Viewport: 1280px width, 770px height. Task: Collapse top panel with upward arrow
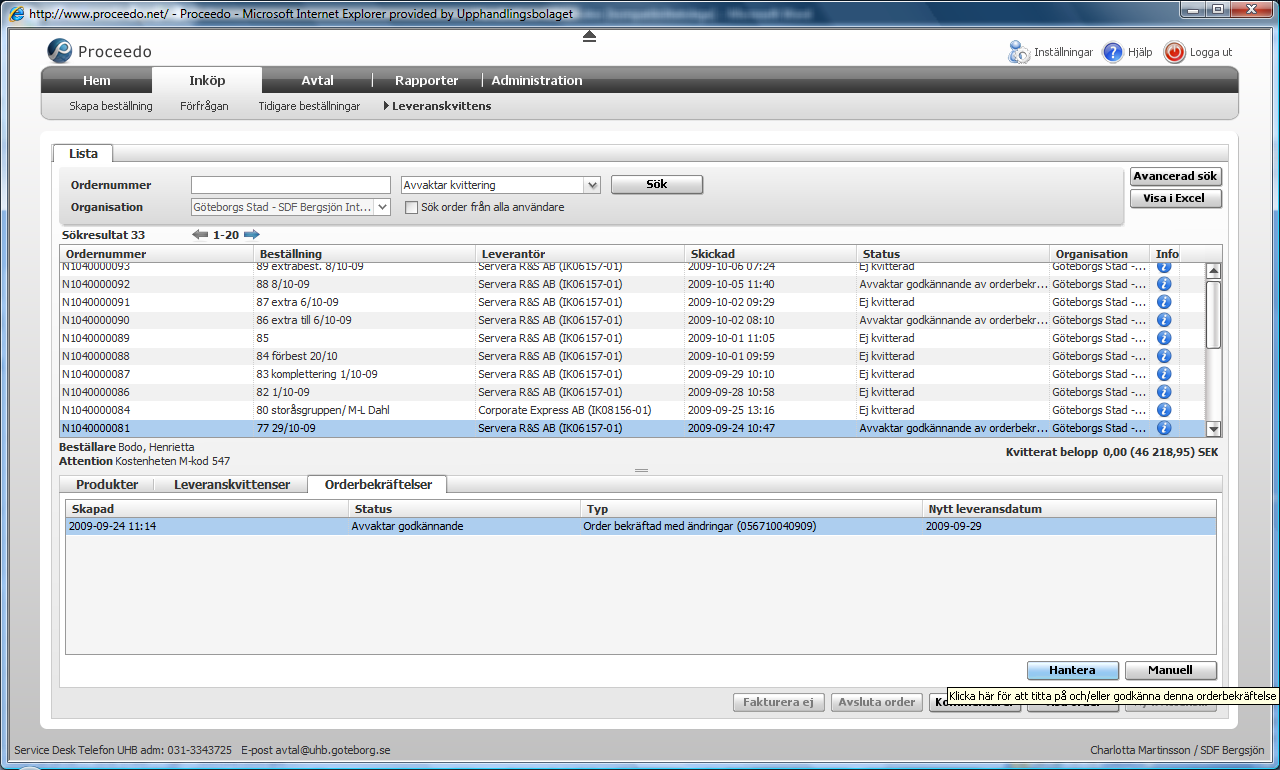pyautogui.click(x=589, y=36)
